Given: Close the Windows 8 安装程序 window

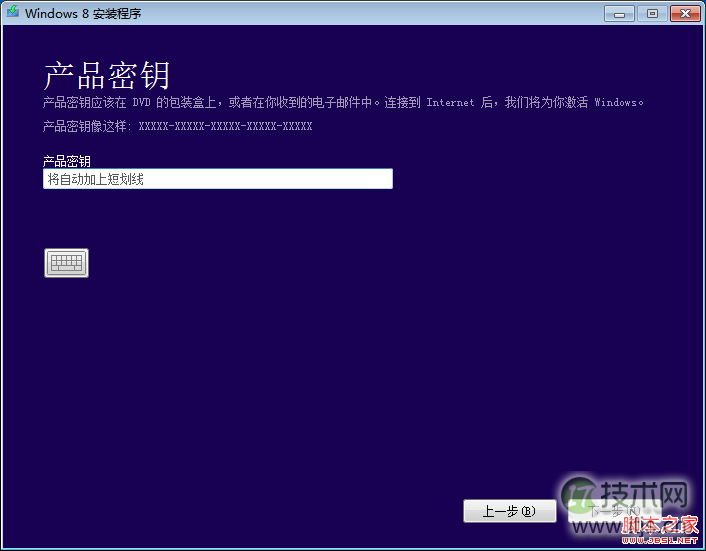Looking at the screenshot, I should pyautogui.click(x=685, y=14).
